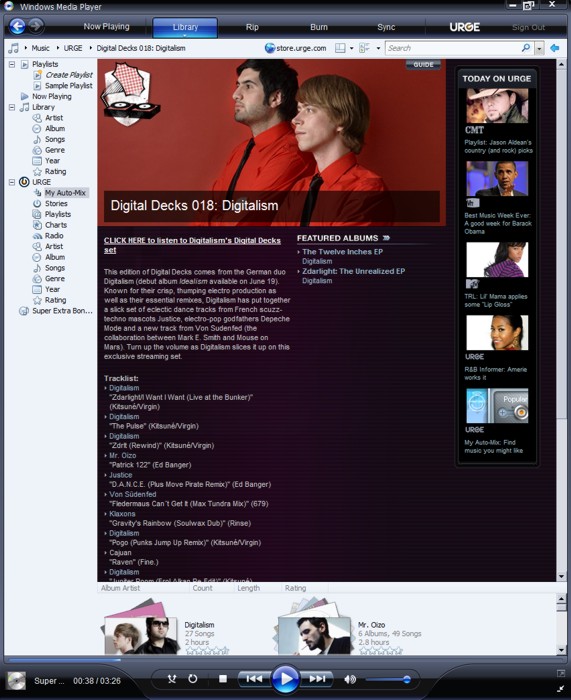Toggle shuffle playback

(172, 679)
